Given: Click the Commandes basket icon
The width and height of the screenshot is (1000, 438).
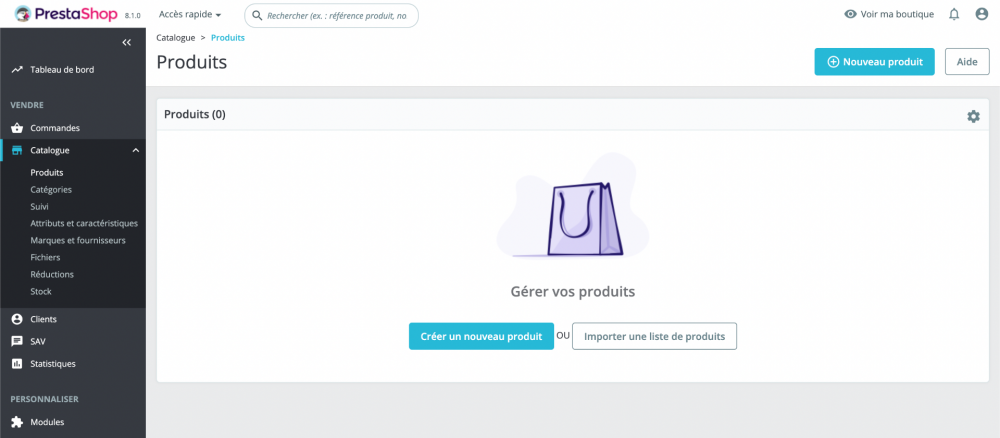Looking at the screenshot, I should pos(17,128).
